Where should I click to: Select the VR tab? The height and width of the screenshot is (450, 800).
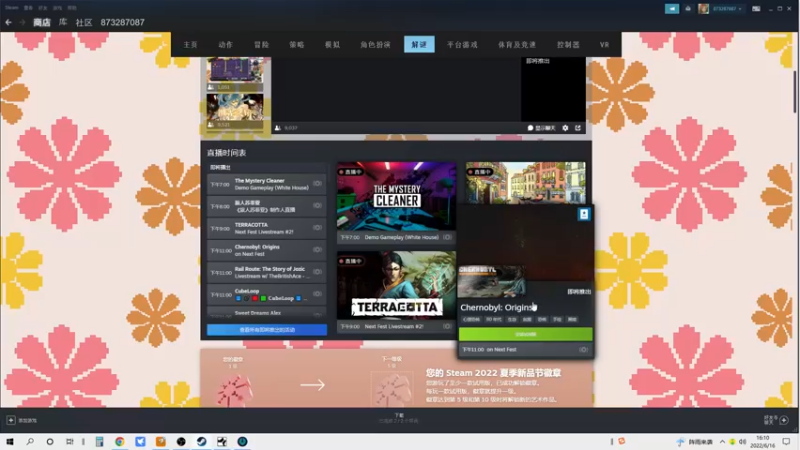coord(605,44)
